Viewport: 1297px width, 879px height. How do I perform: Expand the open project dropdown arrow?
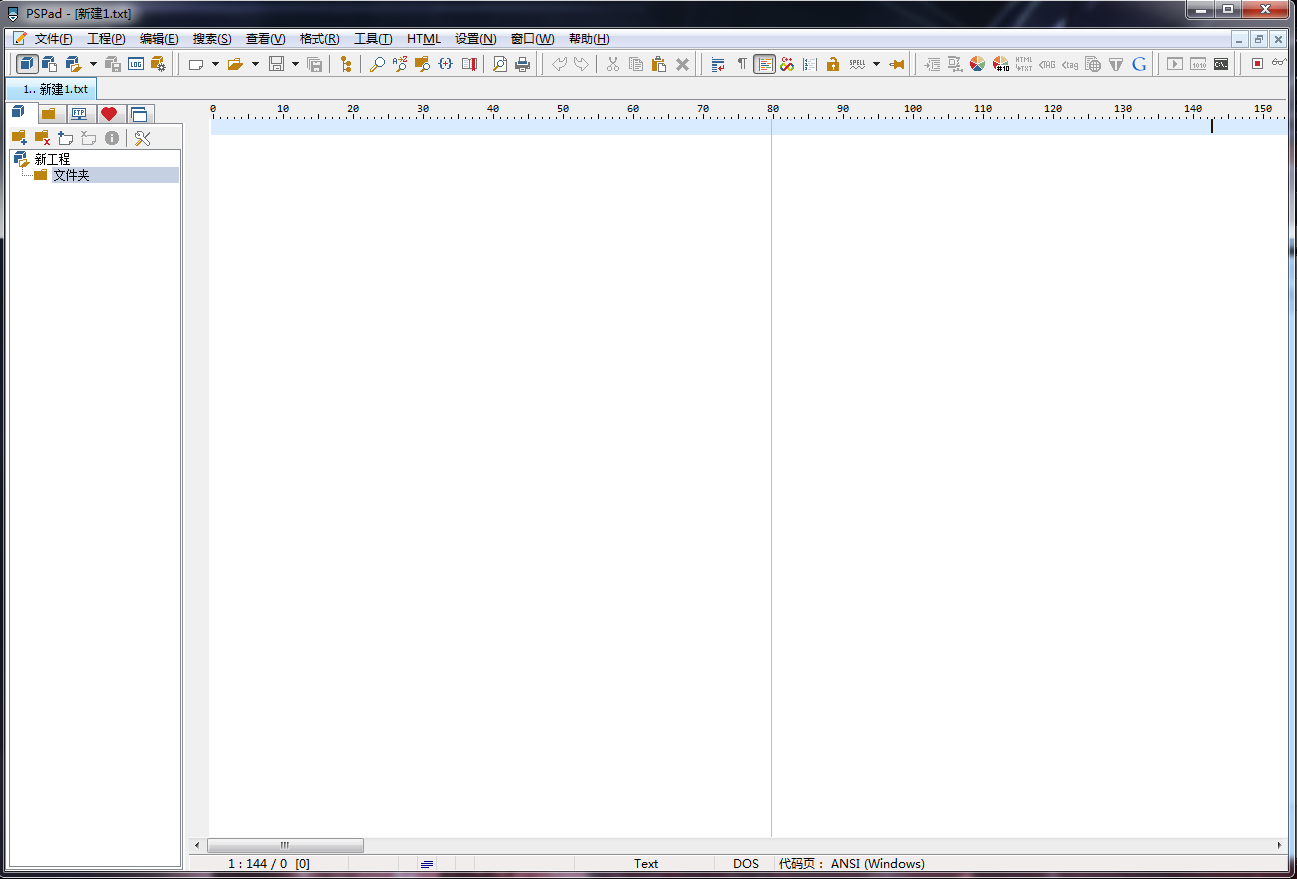pyautogui.click(x=93, y=64)
